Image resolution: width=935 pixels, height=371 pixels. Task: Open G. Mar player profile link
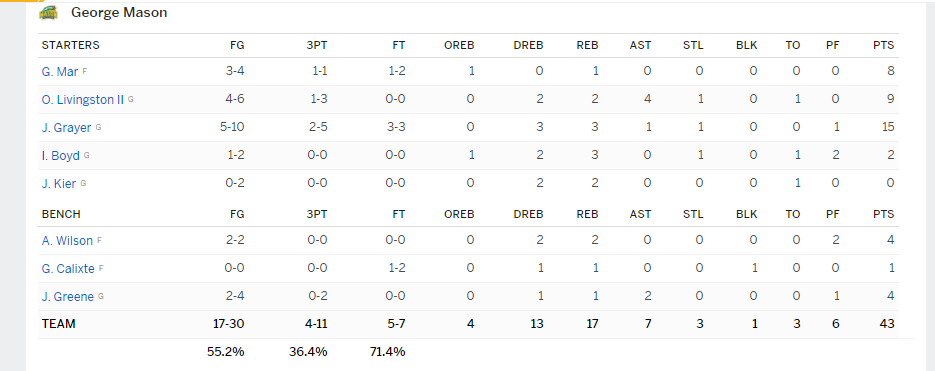tap(60, 72)
